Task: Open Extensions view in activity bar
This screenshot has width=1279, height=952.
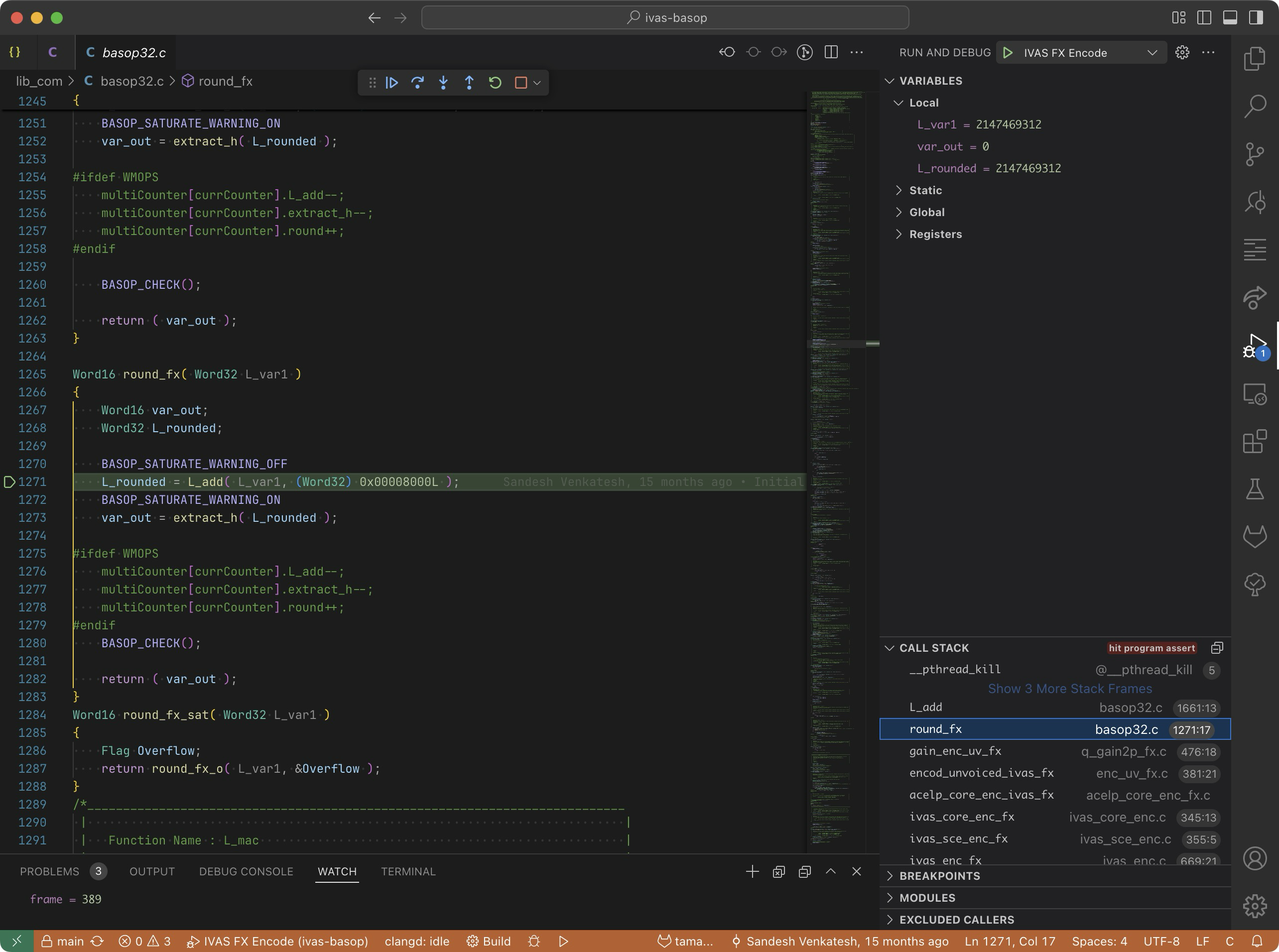Action: [x=1254, y=442]
